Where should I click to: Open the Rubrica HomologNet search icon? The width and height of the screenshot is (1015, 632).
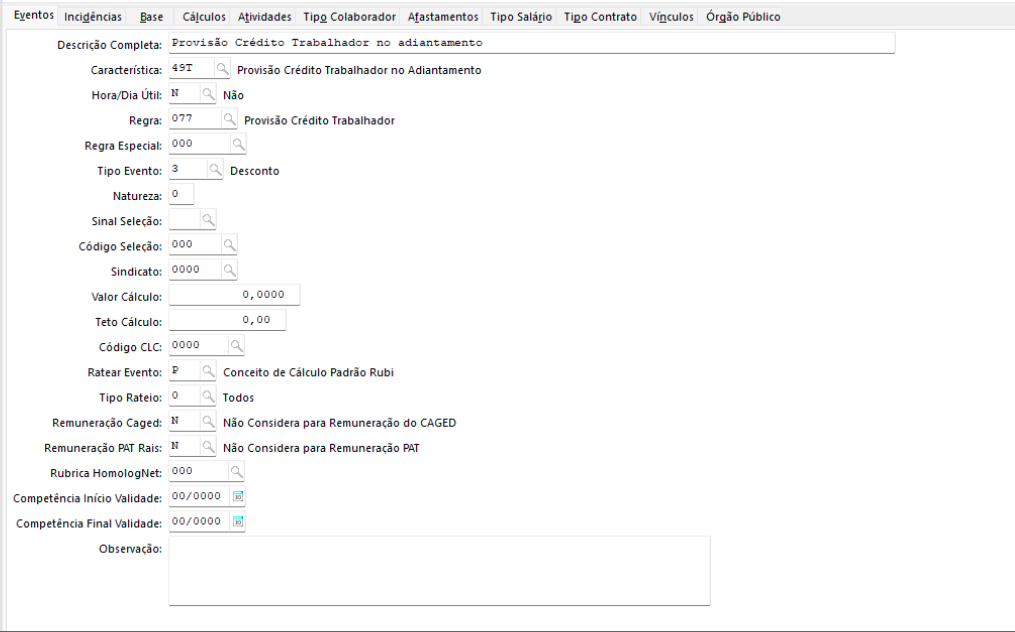pyautogui.click(x=236, y=472)
